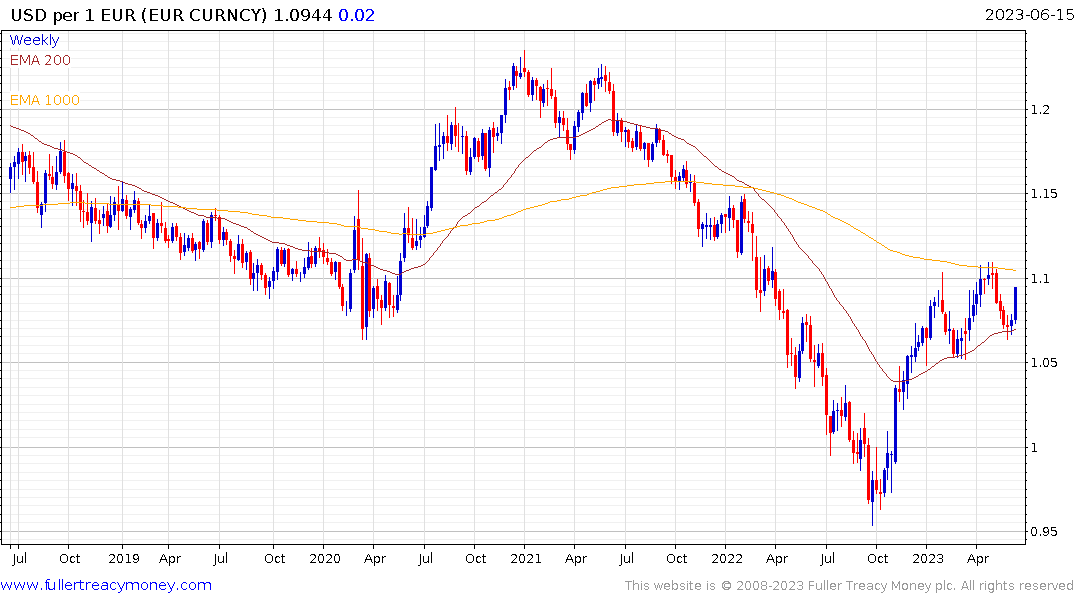Image resolution: width=1075 pixels, height=600 pixels.
Task: Select the last price value 1.0944
Action: (303, 15)
